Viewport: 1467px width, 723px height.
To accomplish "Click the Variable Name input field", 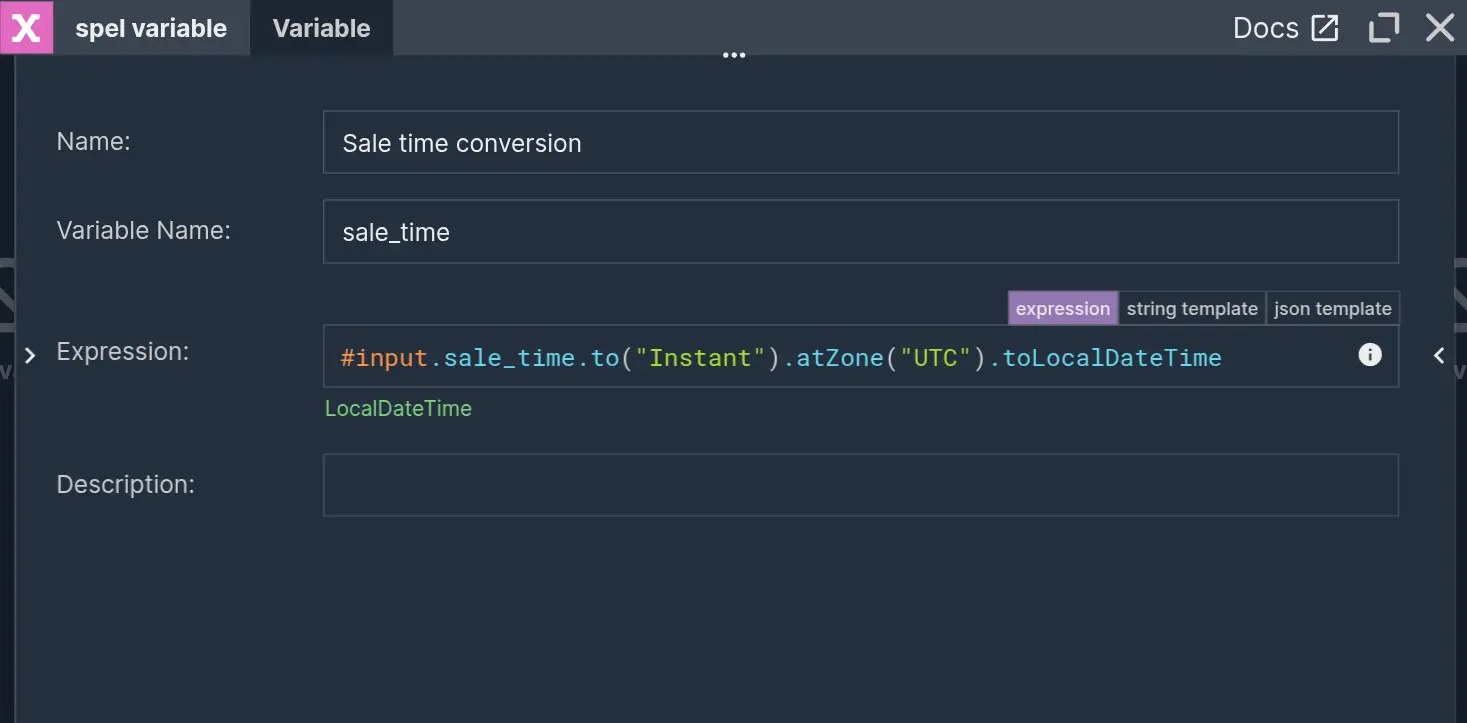I will click(860, 232).
